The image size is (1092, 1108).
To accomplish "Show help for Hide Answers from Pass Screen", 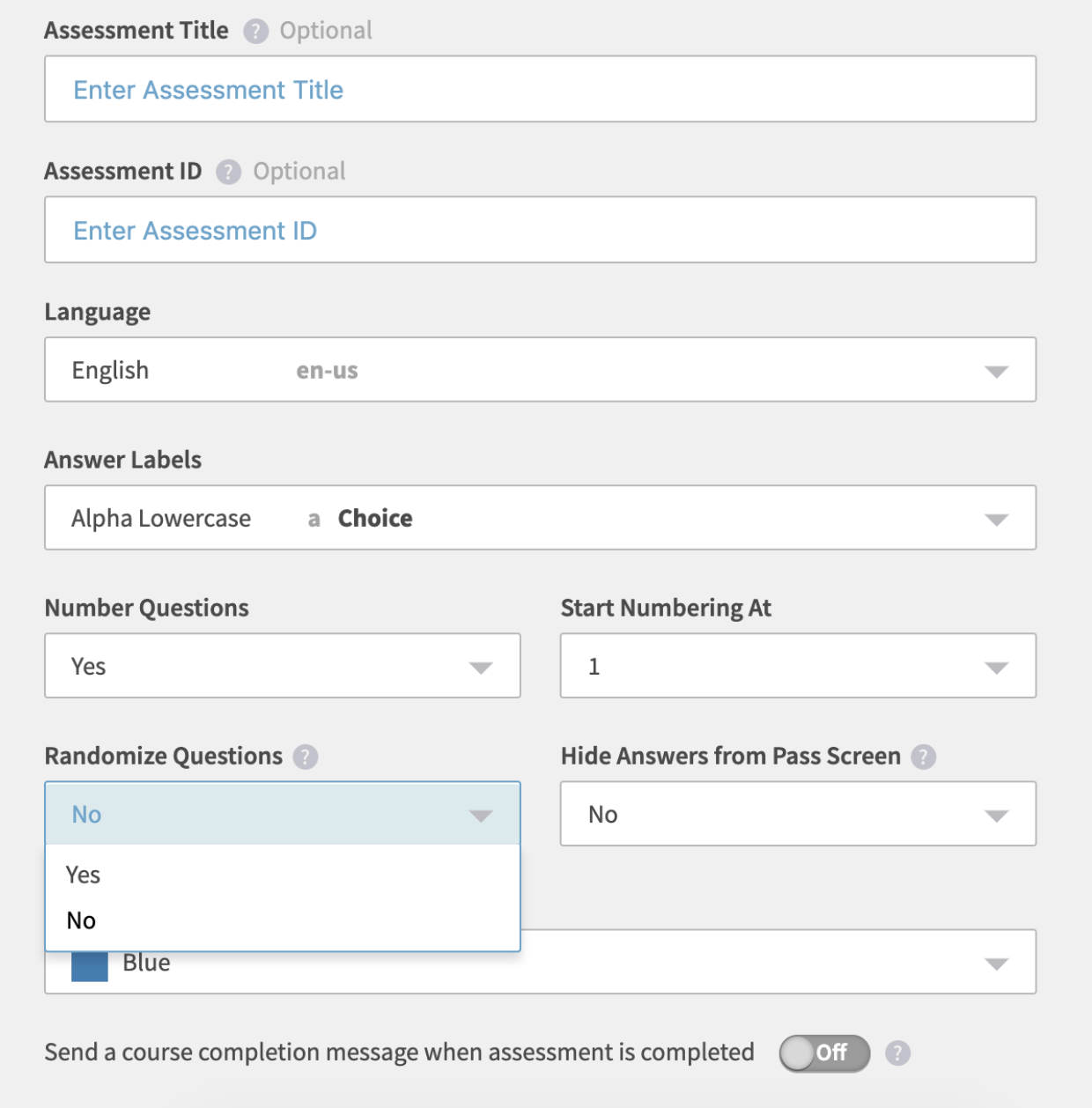I will [924, 757].
